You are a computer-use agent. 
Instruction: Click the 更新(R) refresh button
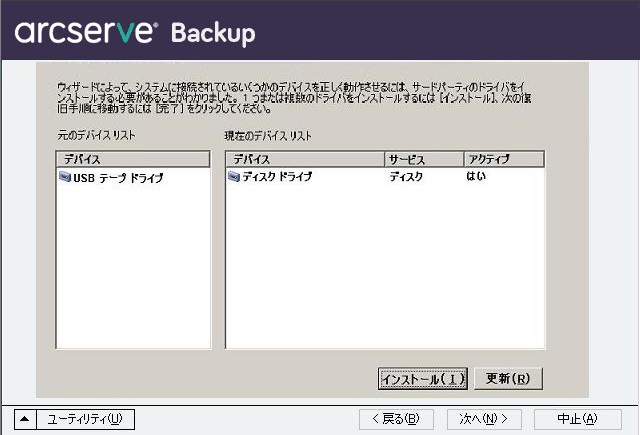[508, 379]
